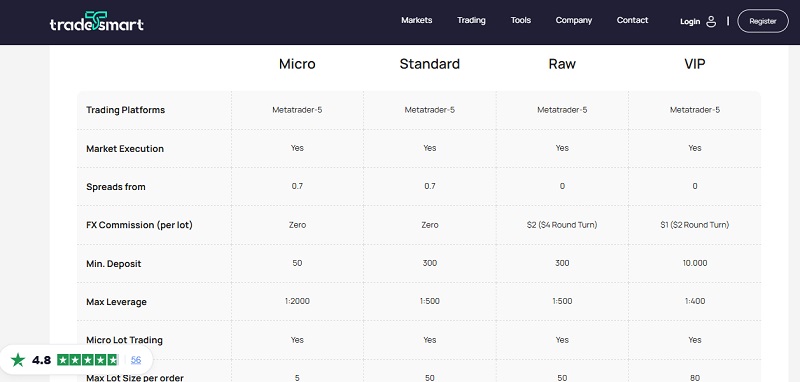
Task: Open the Contact menu
Action: (x=632, y=20)
